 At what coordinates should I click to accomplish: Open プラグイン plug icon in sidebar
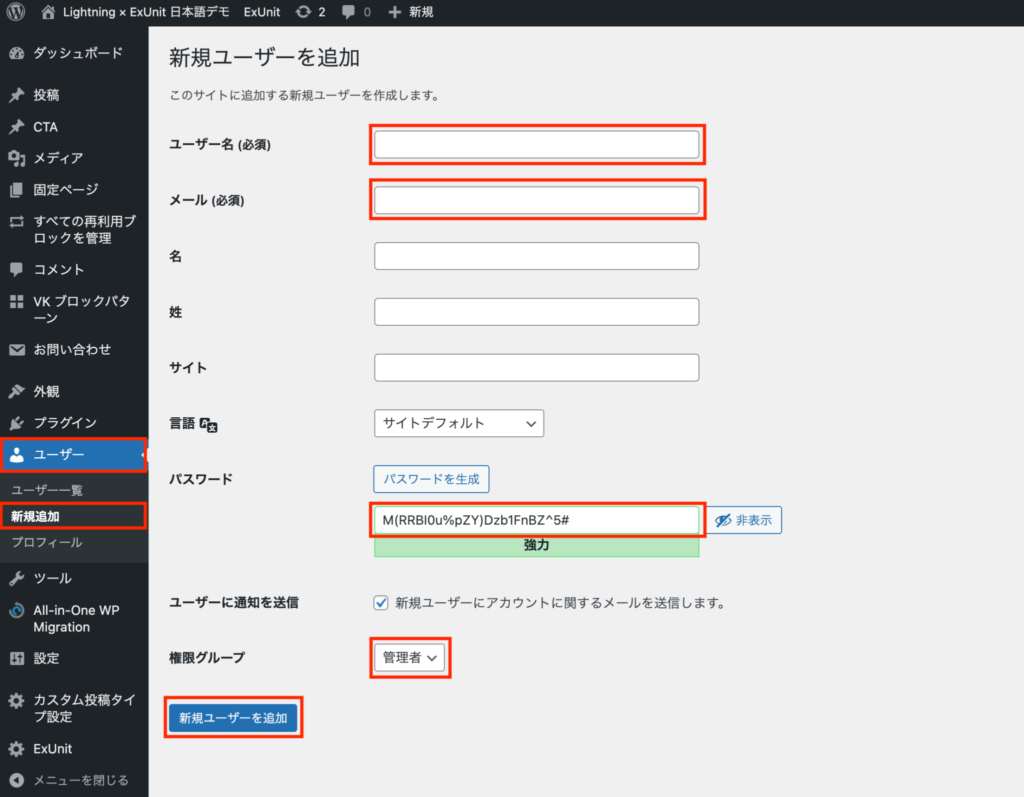[16, 423]
